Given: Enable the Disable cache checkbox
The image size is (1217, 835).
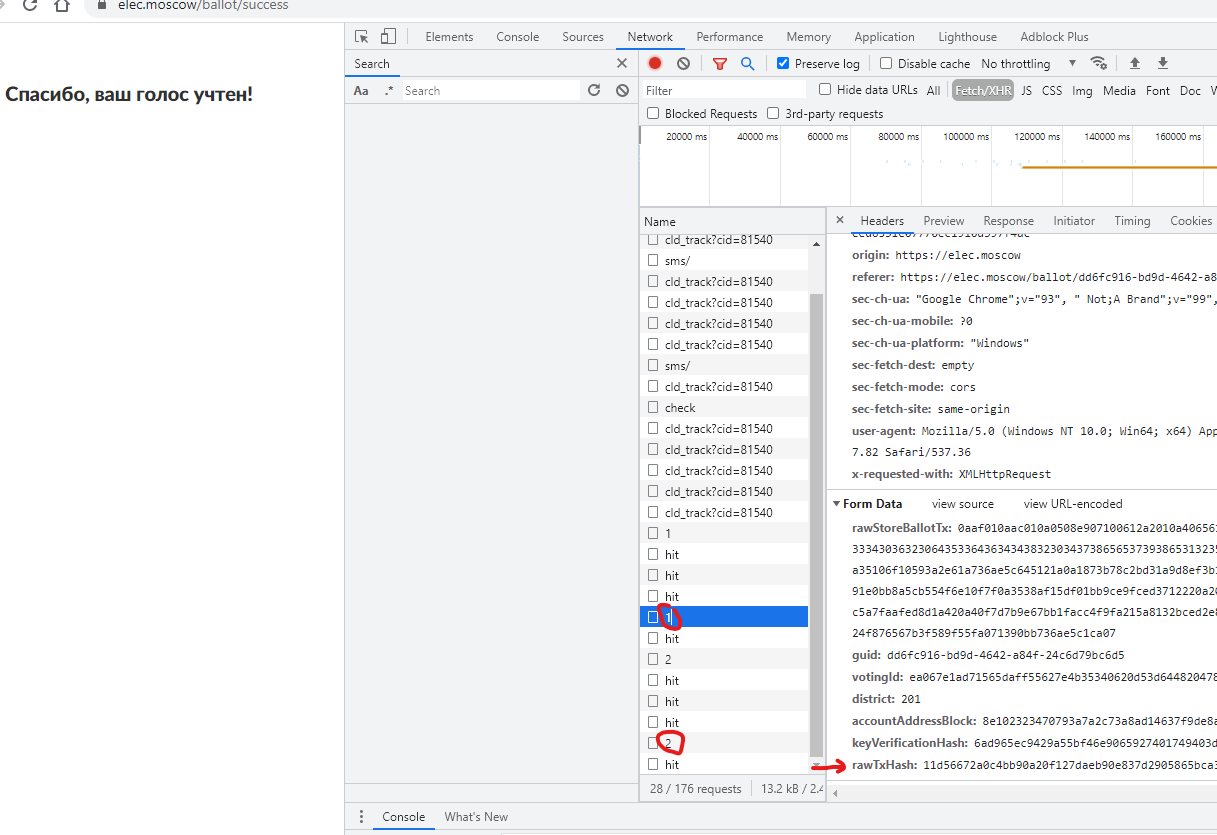Looking at the screenshot, I should click(x=886, y=63).
